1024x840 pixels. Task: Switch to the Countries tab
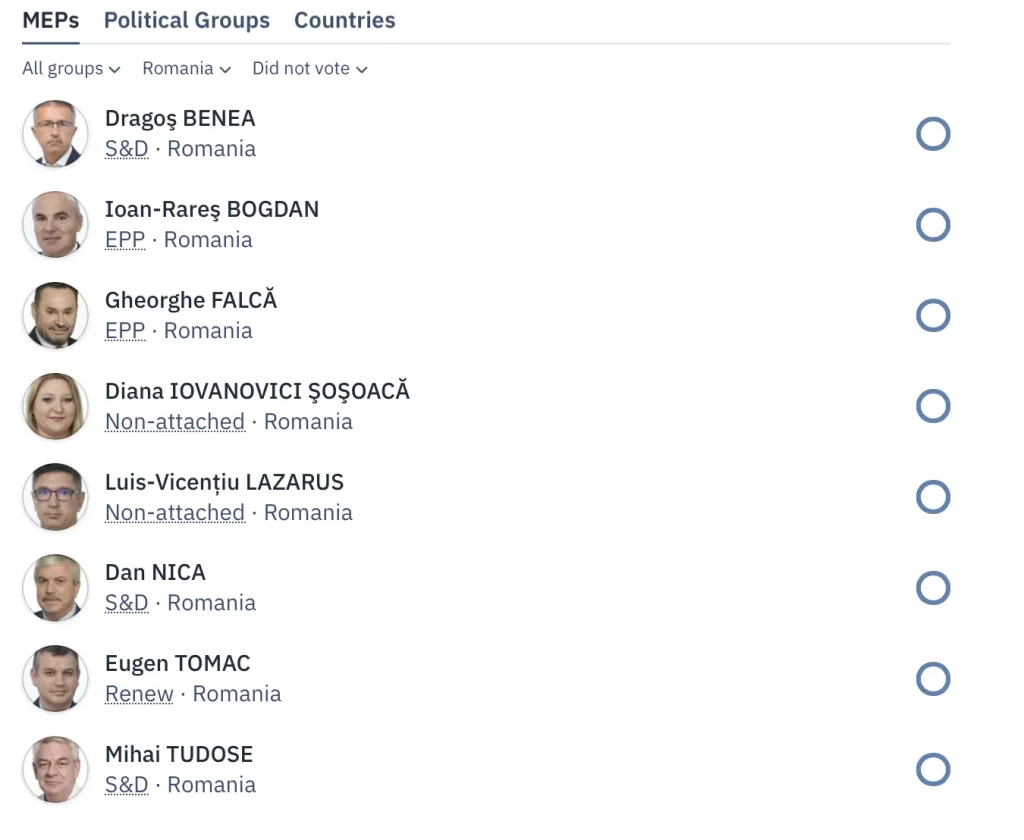345,21
